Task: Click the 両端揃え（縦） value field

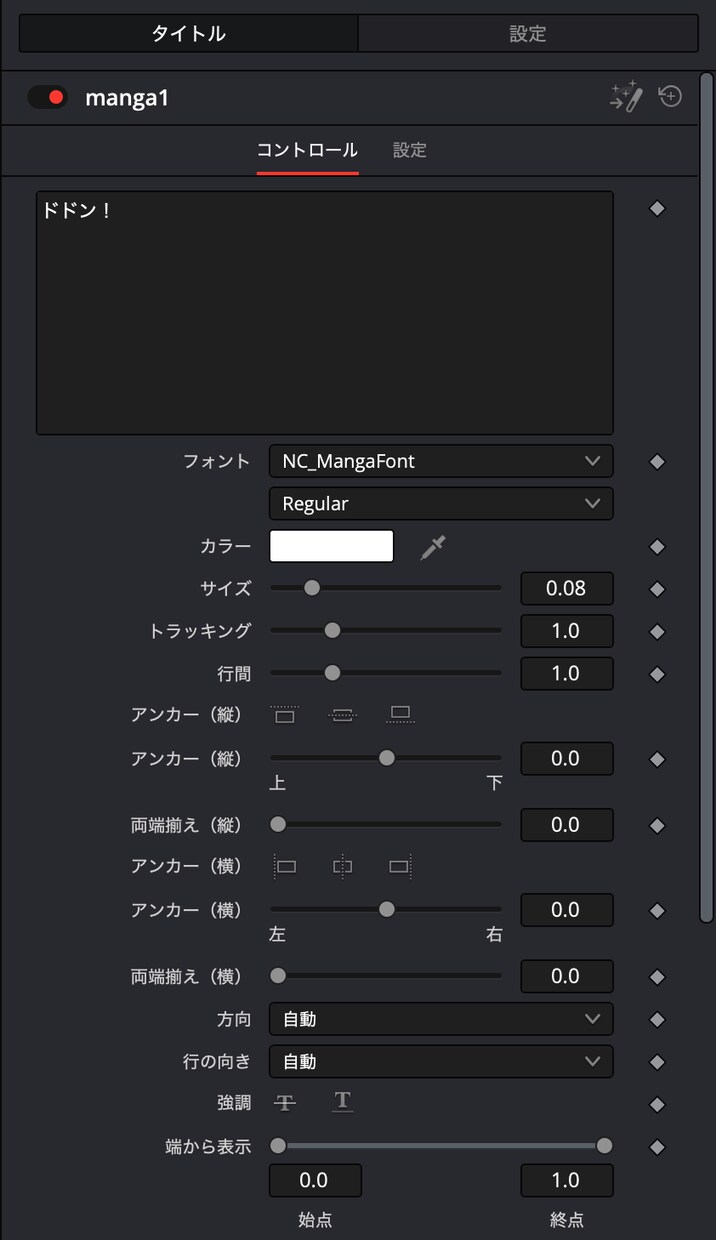Action: (567, 825)
